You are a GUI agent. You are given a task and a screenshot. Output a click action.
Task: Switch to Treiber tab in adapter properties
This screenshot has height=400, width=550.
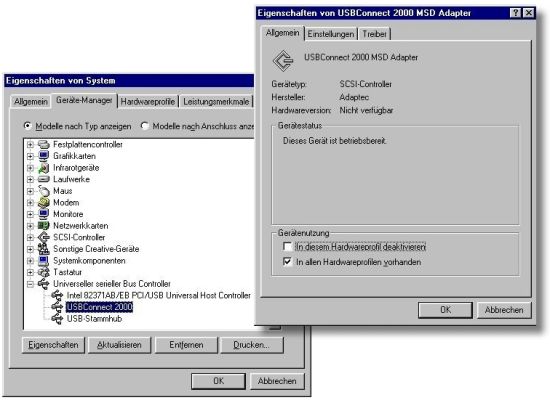point(374,34)
